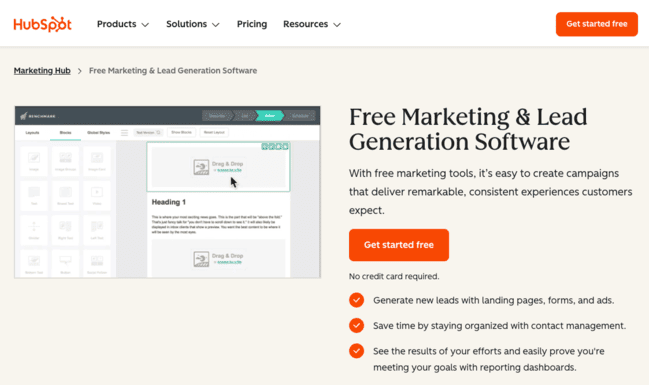
Task: Expand the Resources menu
Action: pos(312,24)
